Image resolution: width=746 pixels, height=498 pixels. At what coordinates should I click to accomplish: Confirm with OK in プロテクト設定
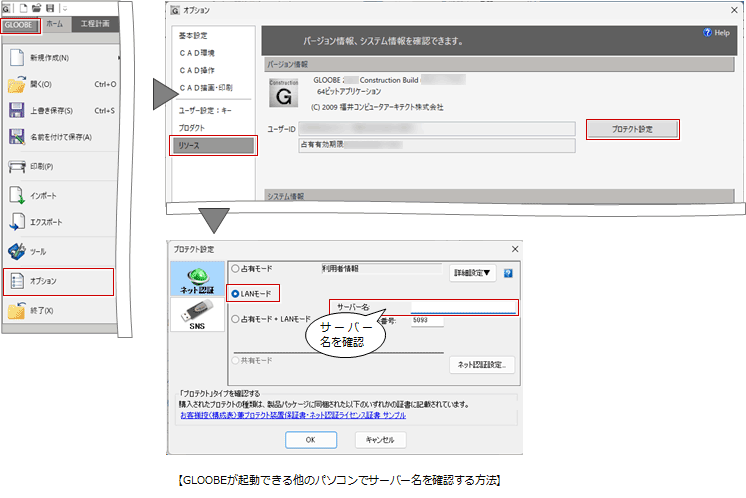tap(311, 440)
